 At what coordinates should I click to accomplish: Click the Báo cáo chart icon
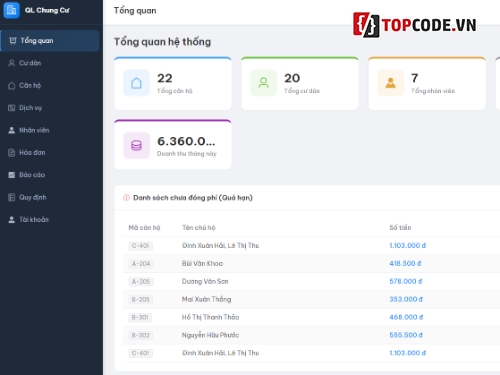tap(12, 175)
